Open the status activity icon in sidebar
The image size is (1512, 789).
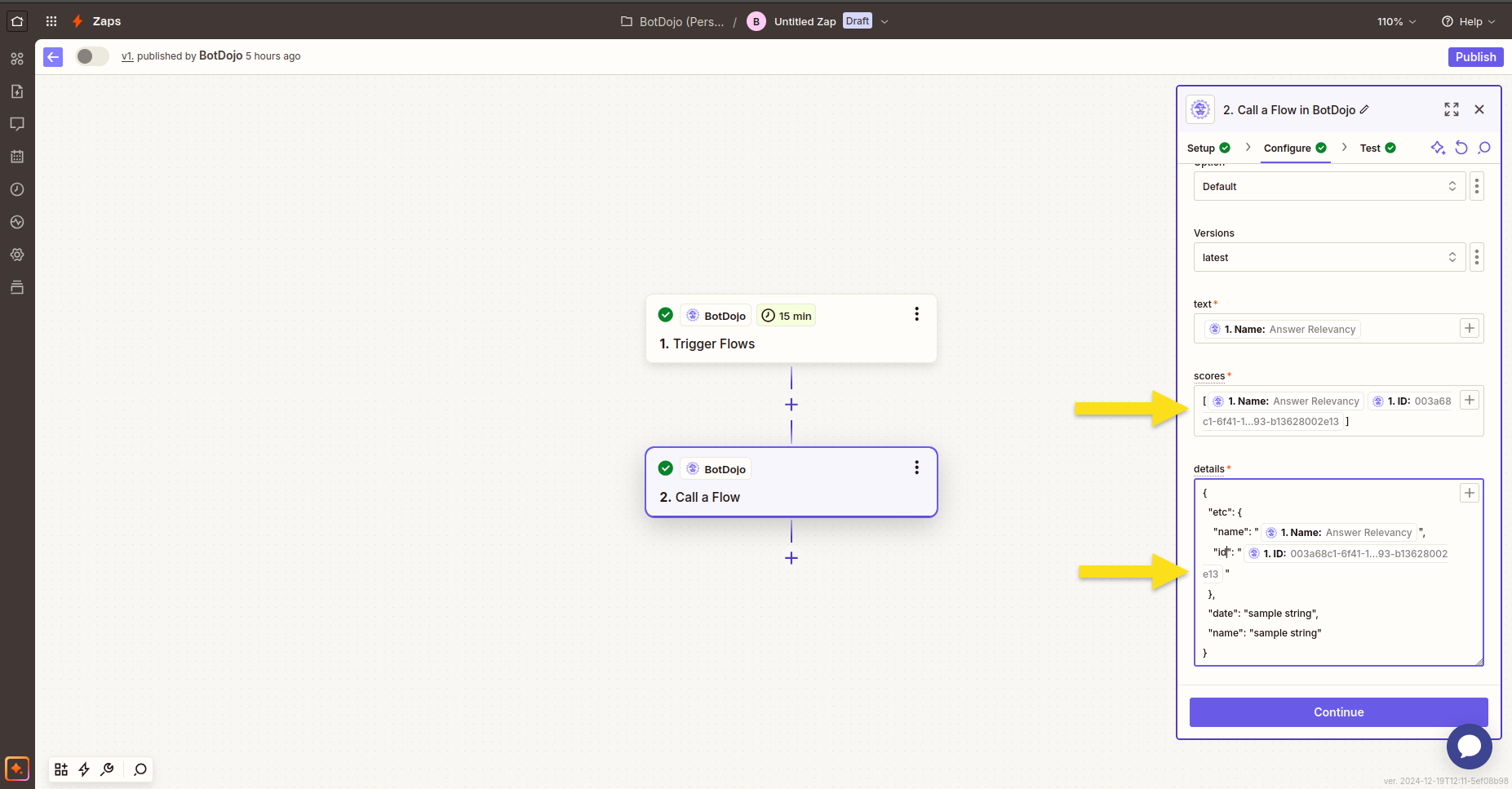tap(17, 222)
